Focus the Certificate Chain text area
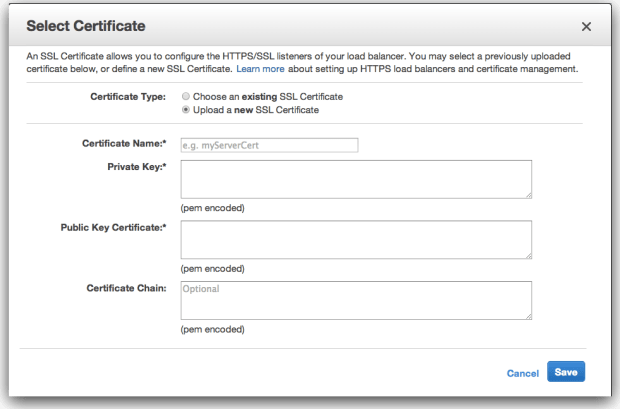Viewport: 620px width, 409px height. (356, 300)
